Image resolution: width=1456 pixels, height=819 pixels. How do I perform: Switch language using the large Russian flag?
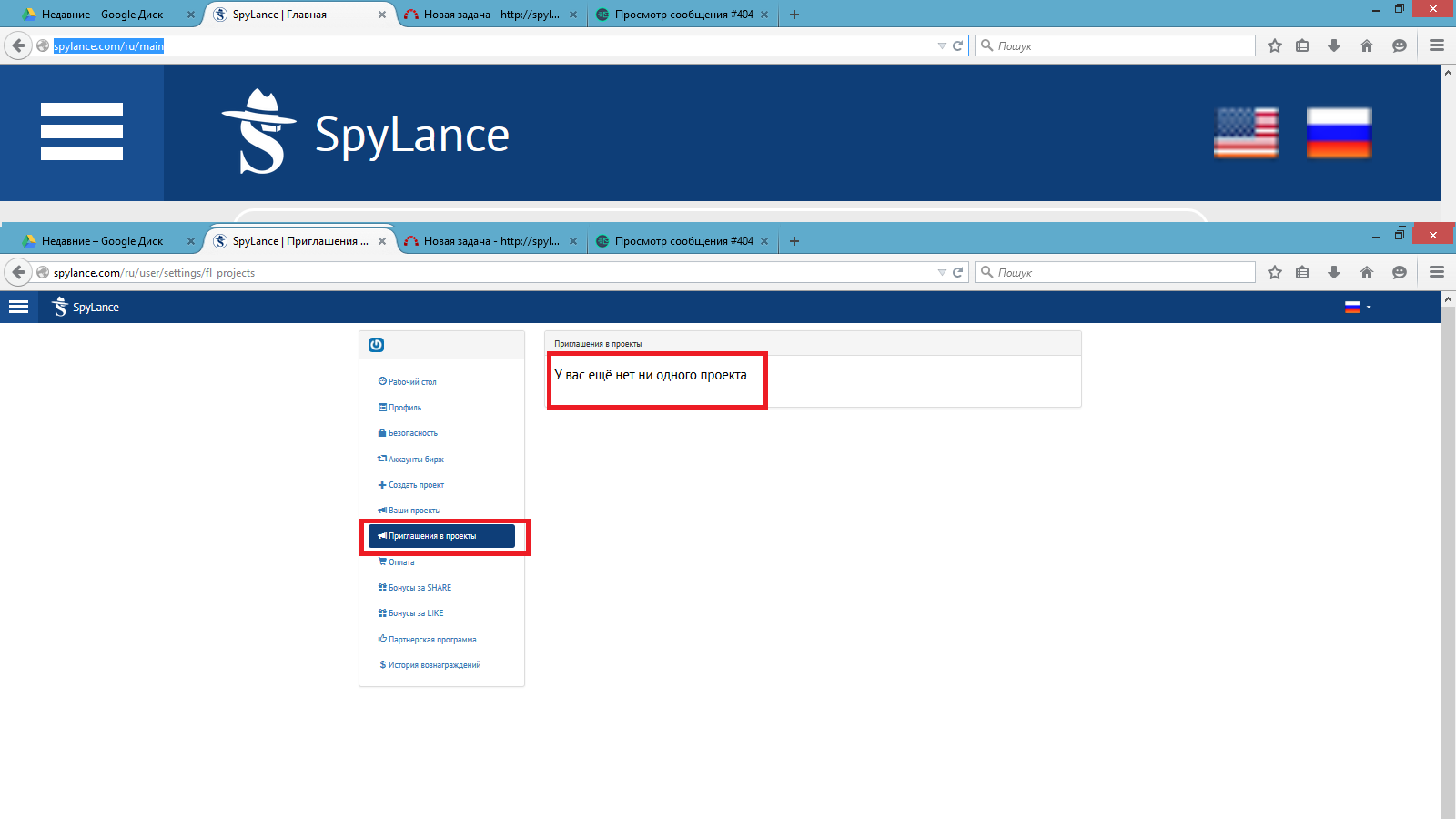1339,133
